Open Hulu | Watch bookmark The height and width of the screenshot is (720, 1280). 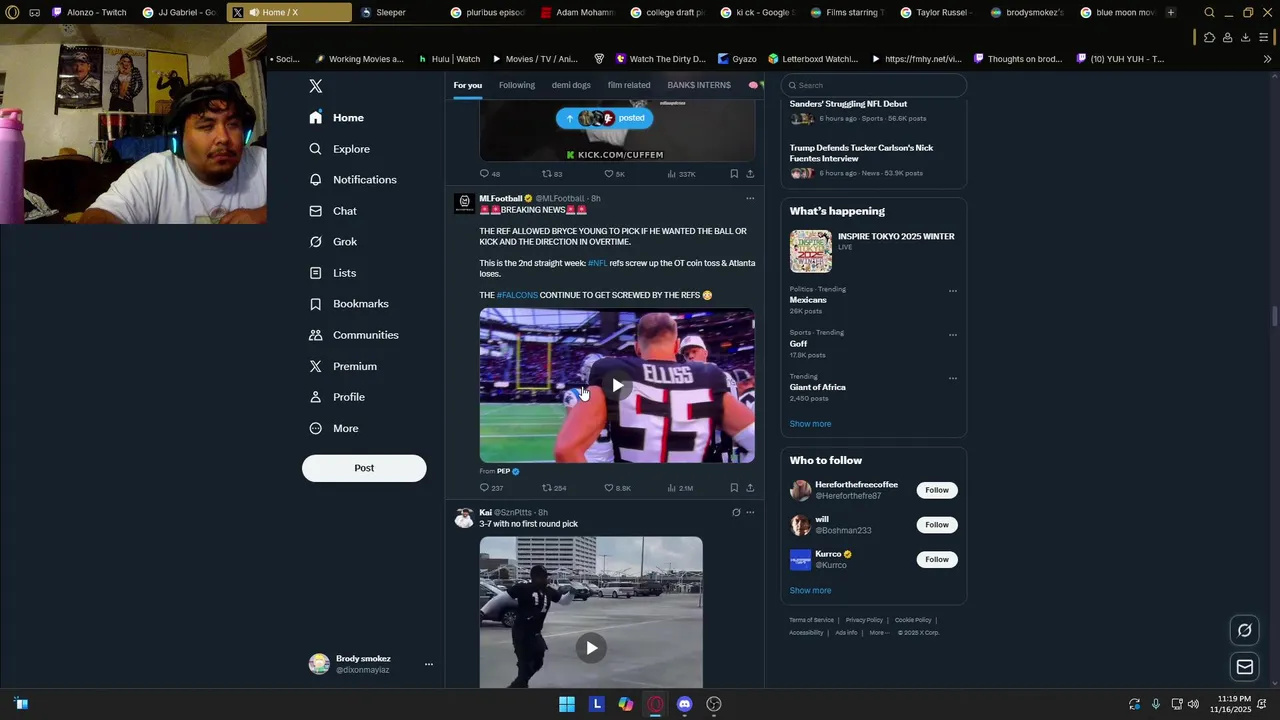pyautogui.click(x=449, y=59)
